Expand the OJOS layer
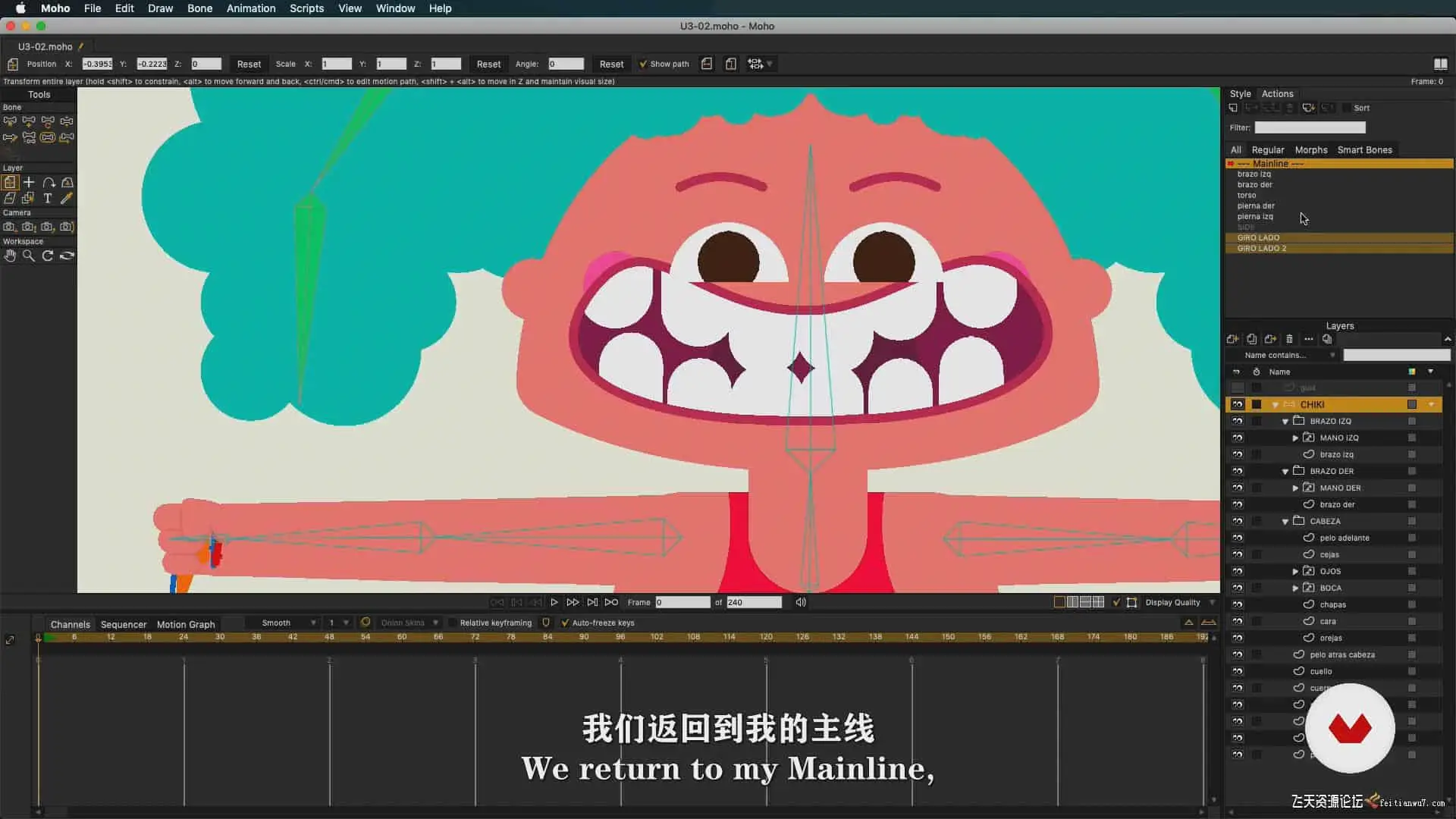1456x819 pixels. coord(1295,572)
